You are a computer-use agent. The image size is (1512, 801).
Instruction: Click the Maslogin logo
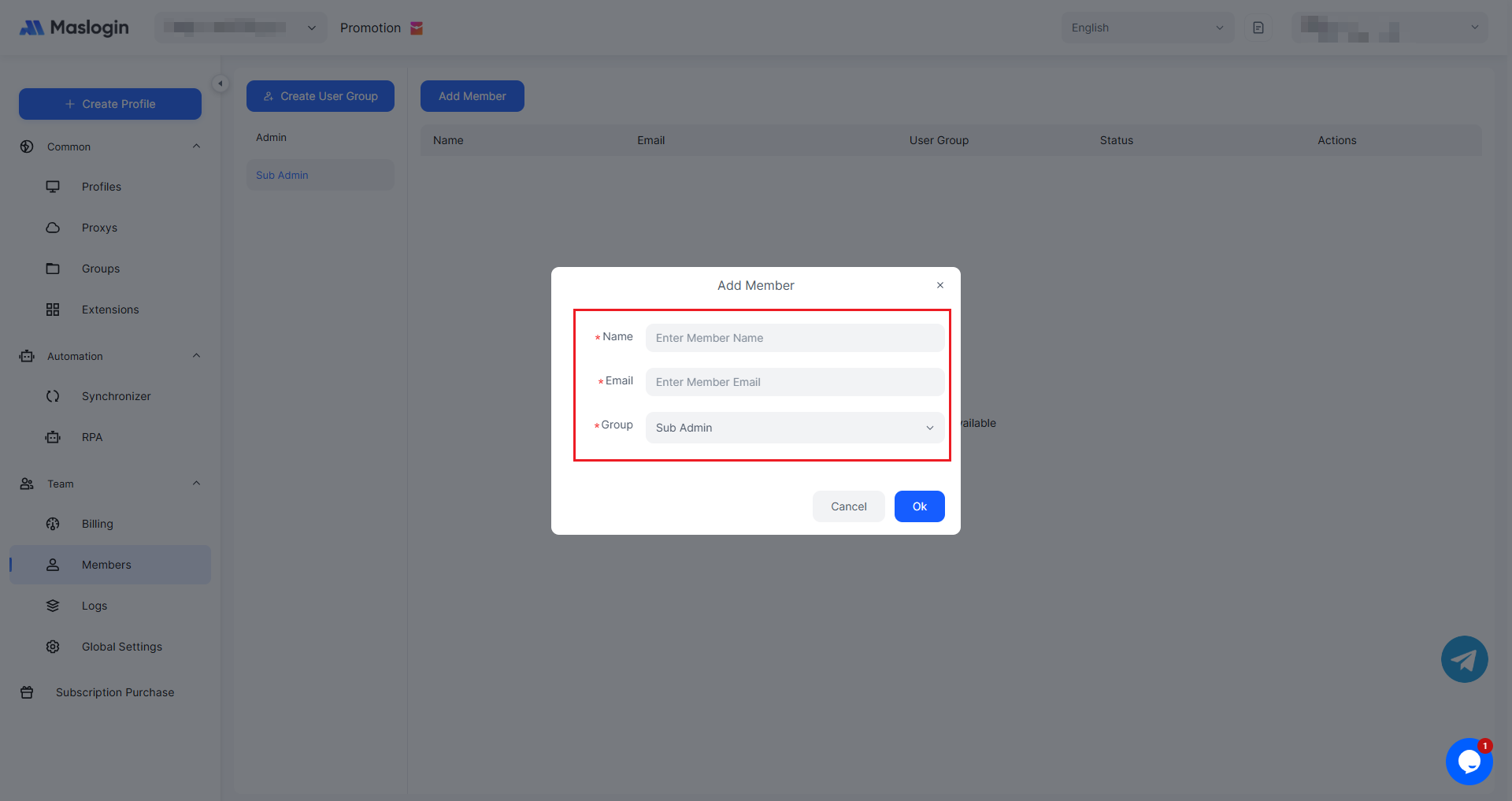pyautogui.click(x=74, y=28)
